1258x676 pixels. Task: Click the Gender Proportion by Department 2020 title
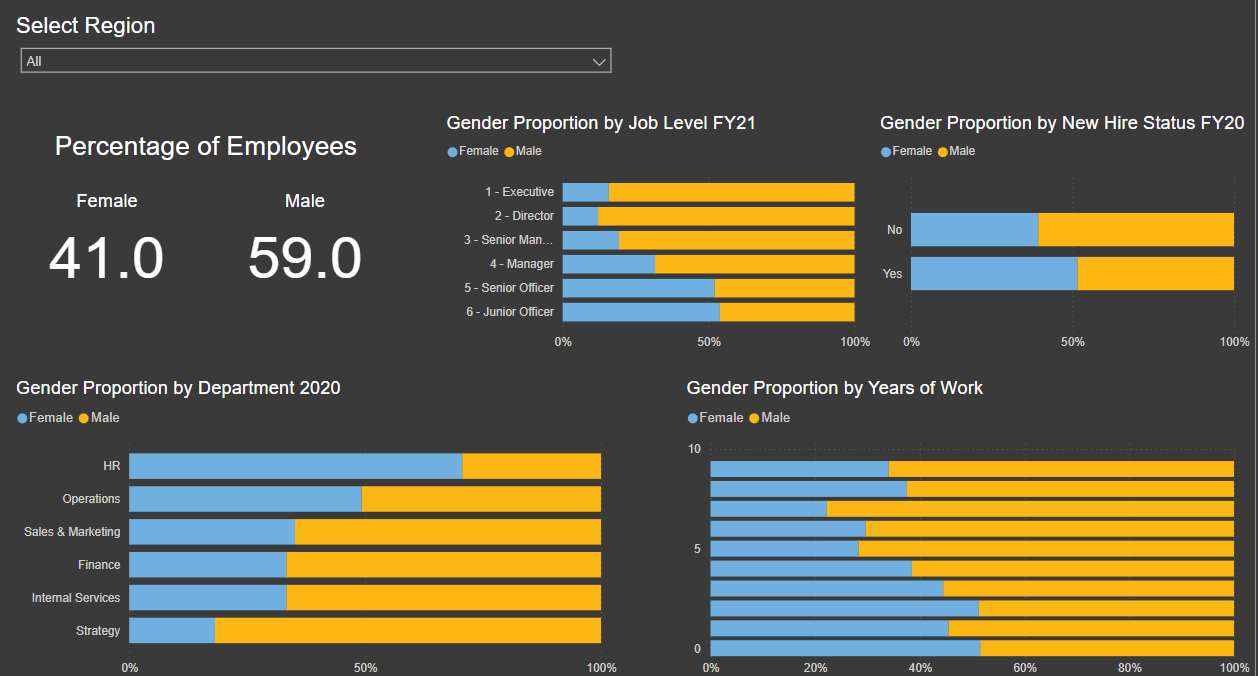[x=178, y=388]
